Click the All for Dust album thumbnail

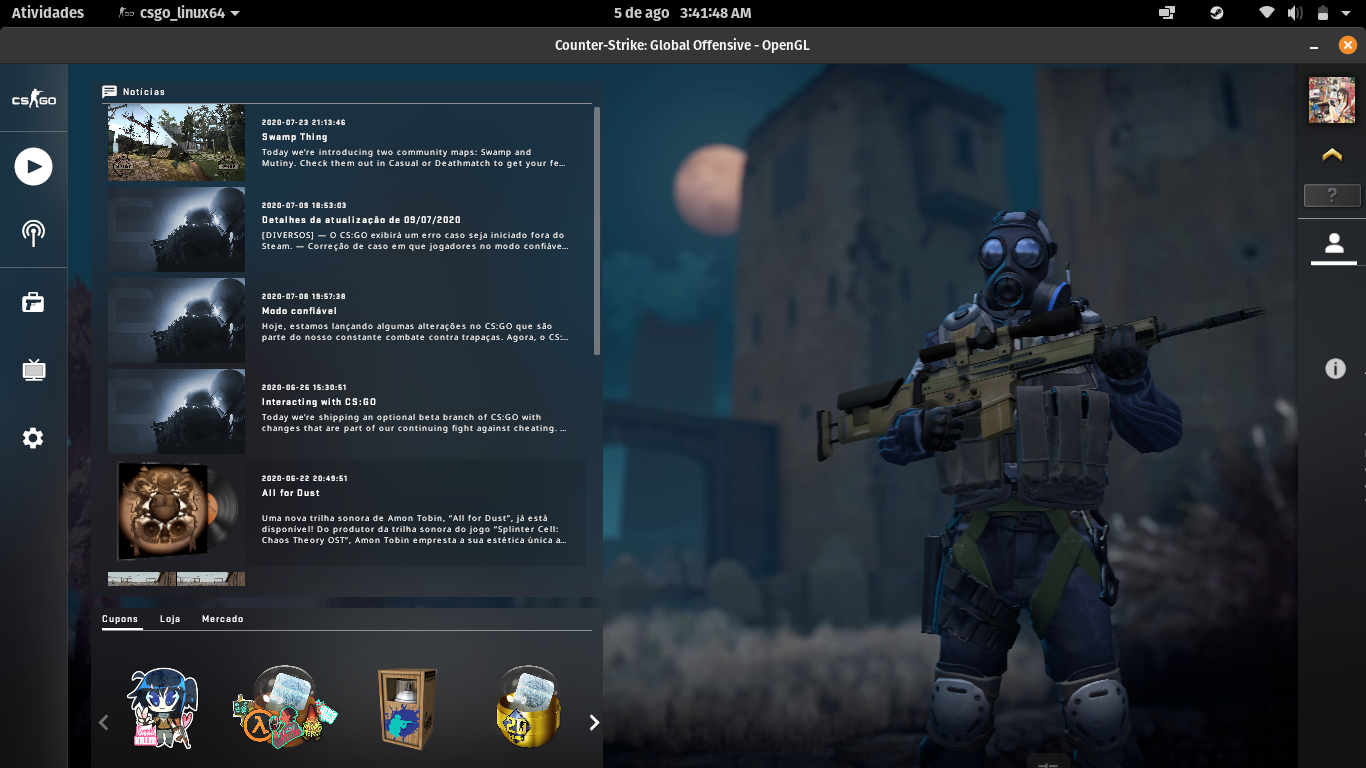click(x=176, y=510)
